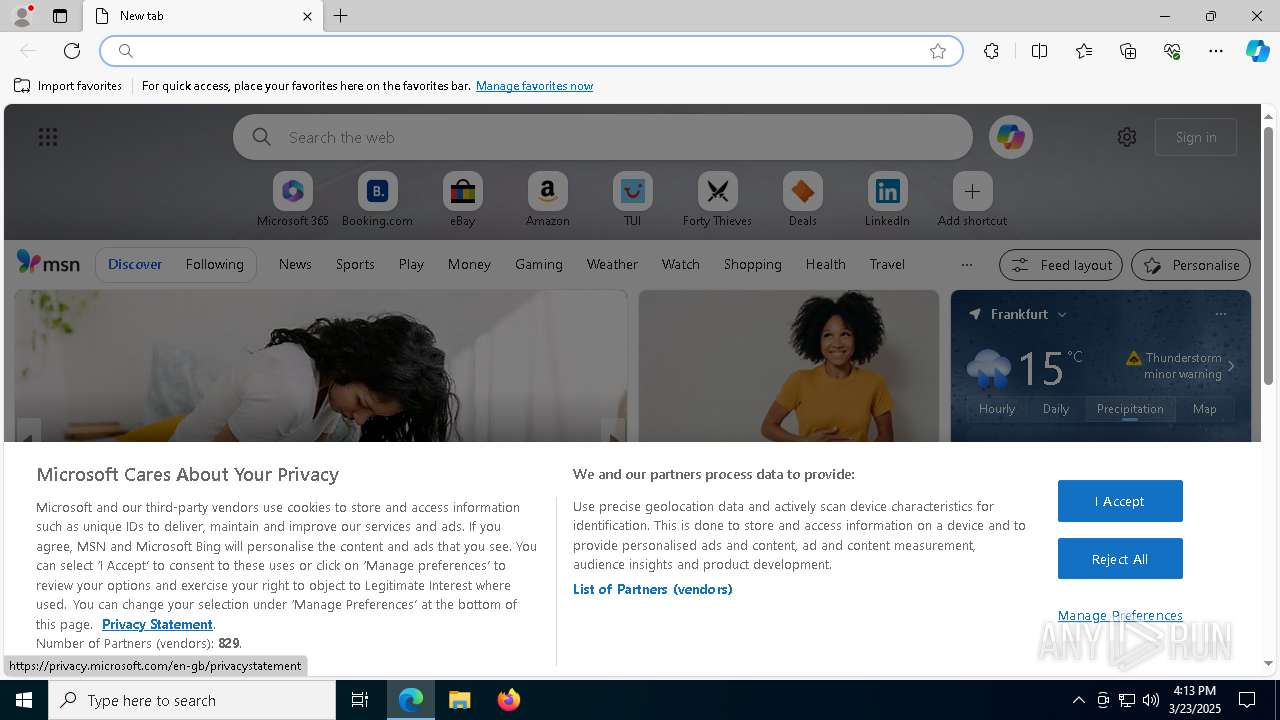This screenshot has height=720, width=1280.
Task: Open the Gaming category
Action: pyautogui.click(x=539, y=264)
